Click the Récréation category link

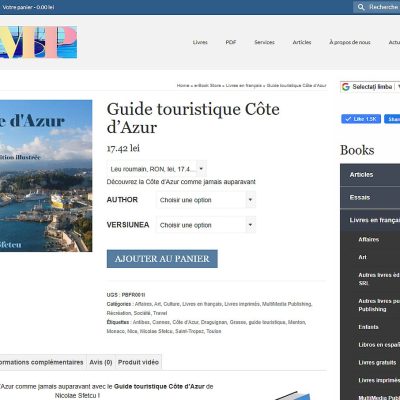[119, 313]
